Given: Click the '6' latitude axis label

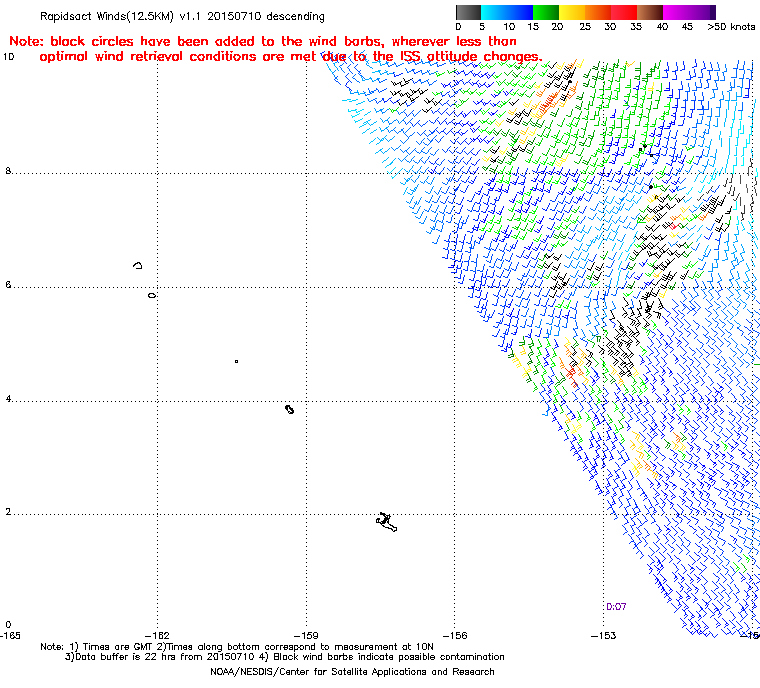Looking at the screenshot, I should tap(8, 285).
